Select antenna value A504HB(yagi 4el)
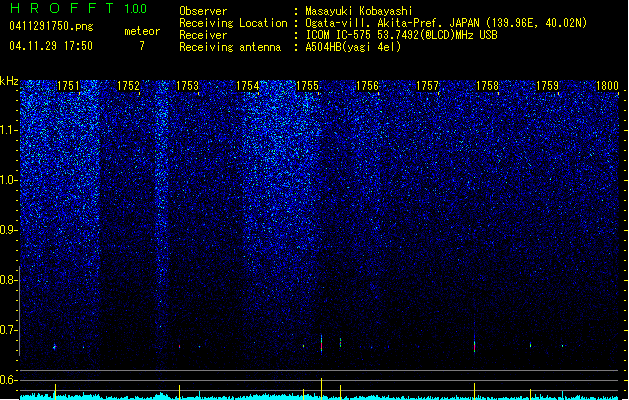The image size is (629, 400). (353, 47)
